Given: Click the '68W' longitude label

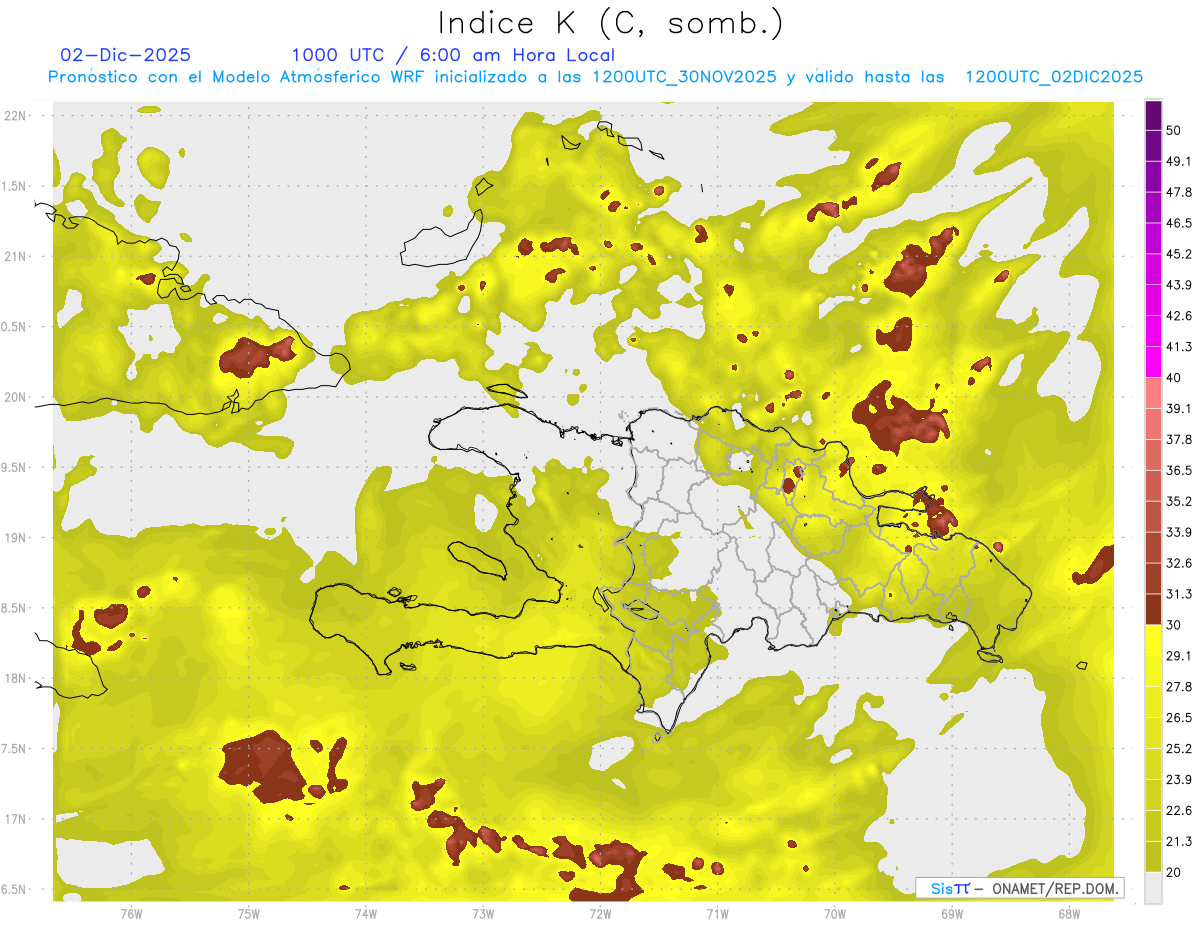Looking at the screenshot, I should [x=1069, y=914].
